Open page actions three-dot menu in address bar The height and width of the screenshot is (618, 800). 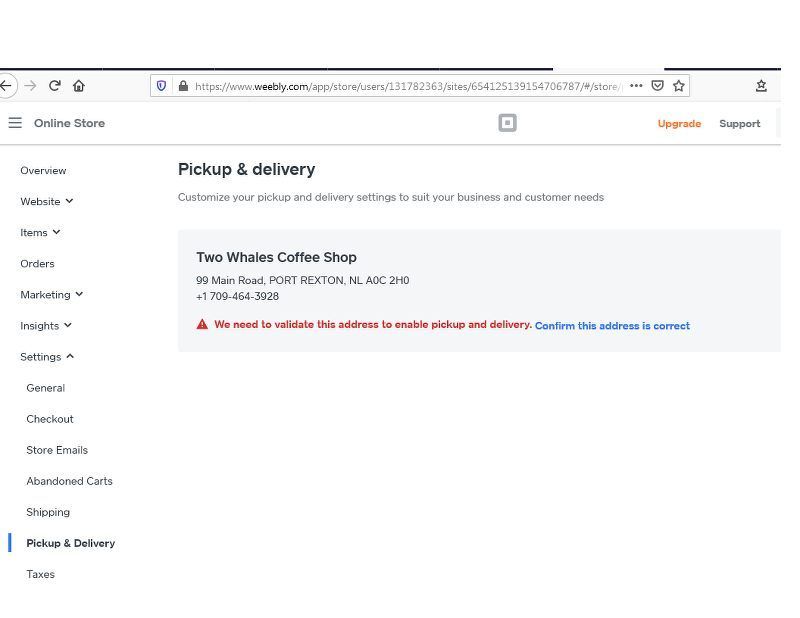pyautogui.click(x=636, y=86)
